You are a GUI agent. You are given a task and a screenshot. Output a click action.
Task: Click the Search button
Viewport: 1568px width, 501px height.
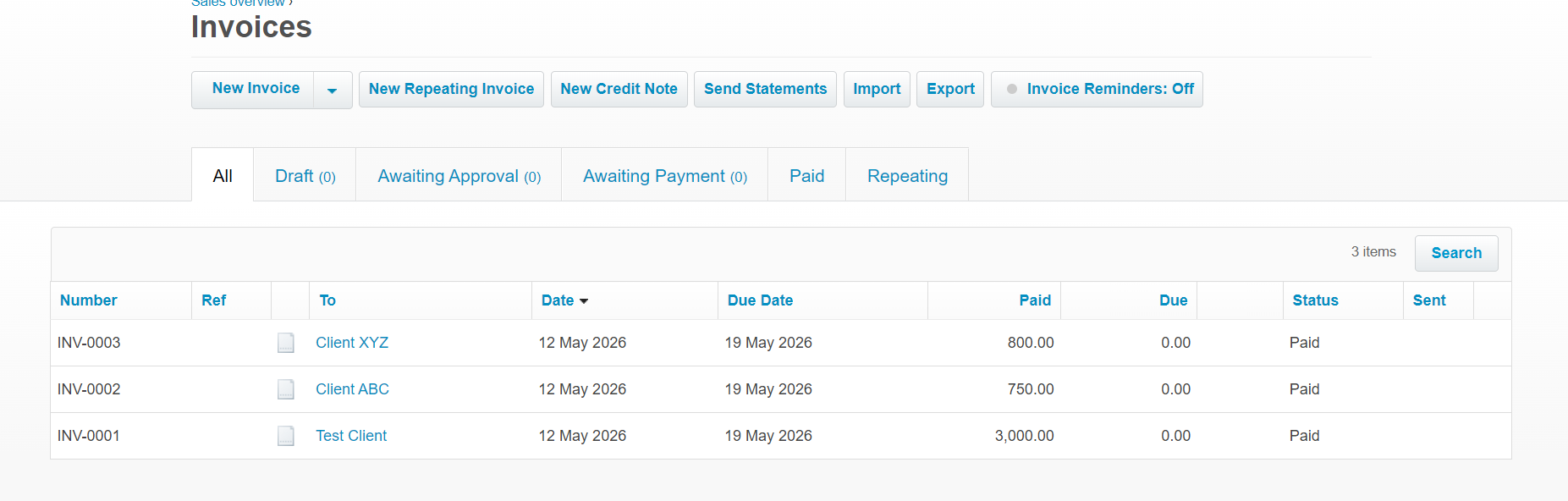[1456, 253]
